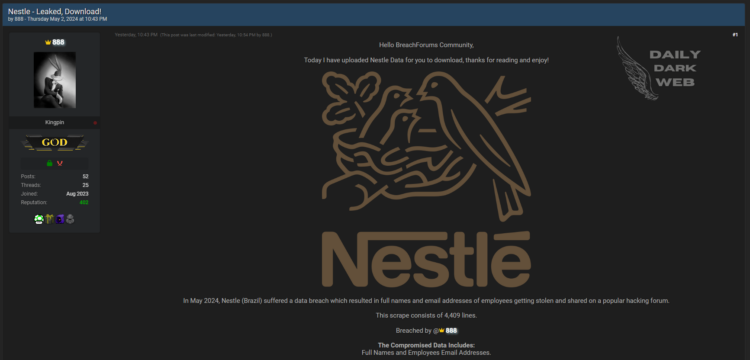The image size is (750, 360).
Task: Open the reputation value 402
Action: point(84,202)
